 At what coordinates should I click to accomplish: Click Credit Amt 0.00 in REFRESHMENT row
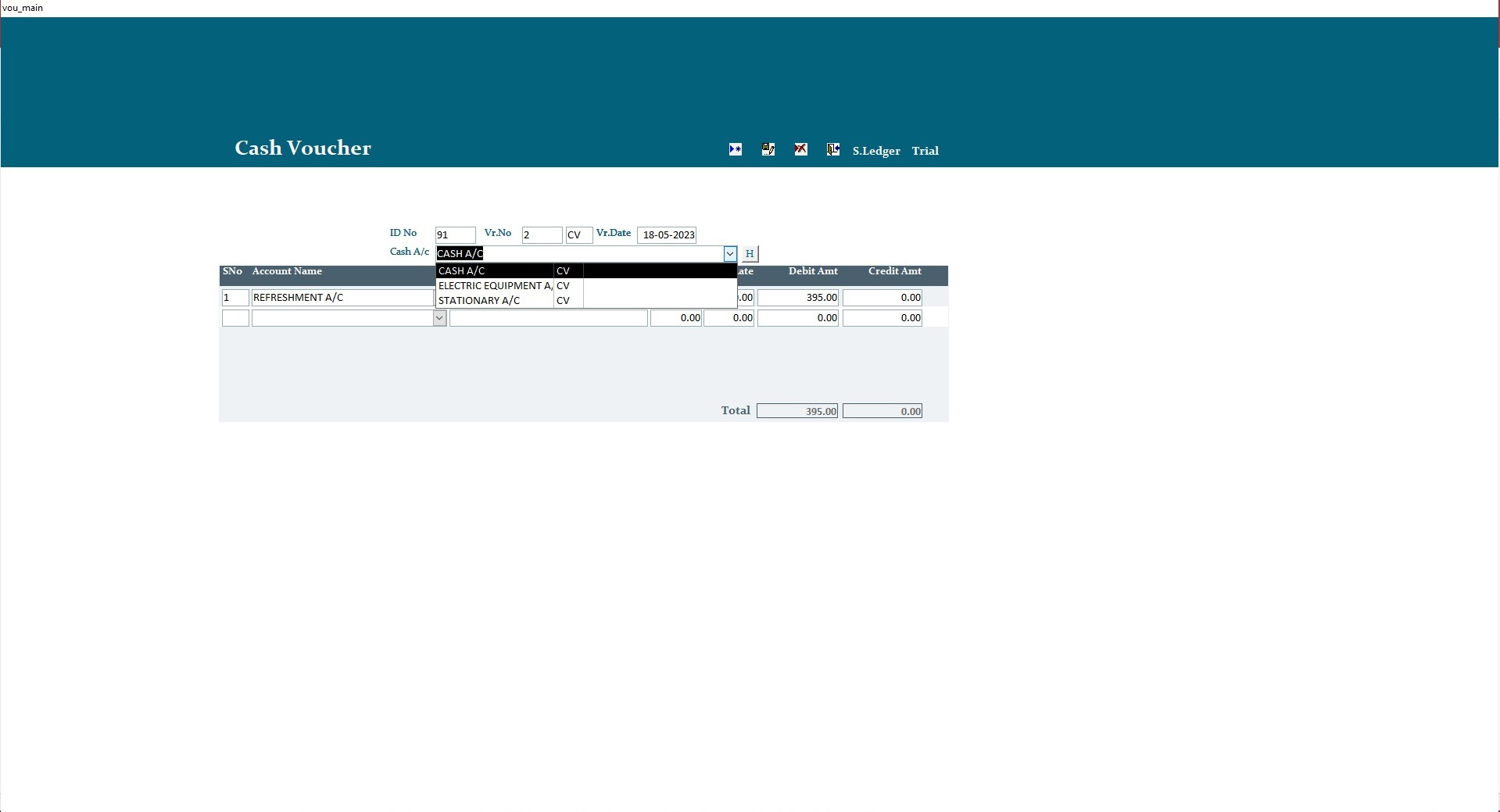coord(882,298)
